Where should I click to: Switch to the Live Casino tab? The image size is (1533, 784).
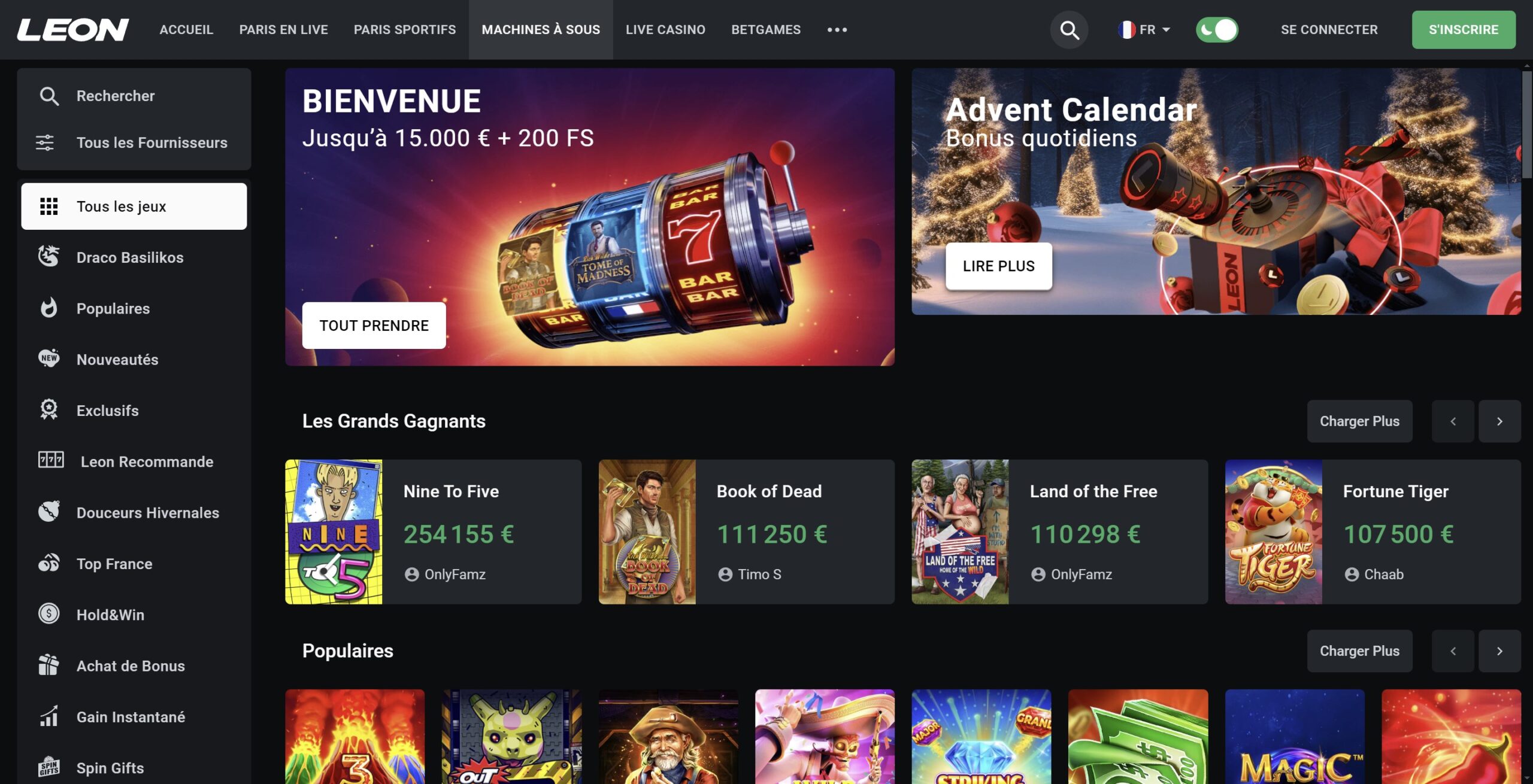tap(665, 29)
